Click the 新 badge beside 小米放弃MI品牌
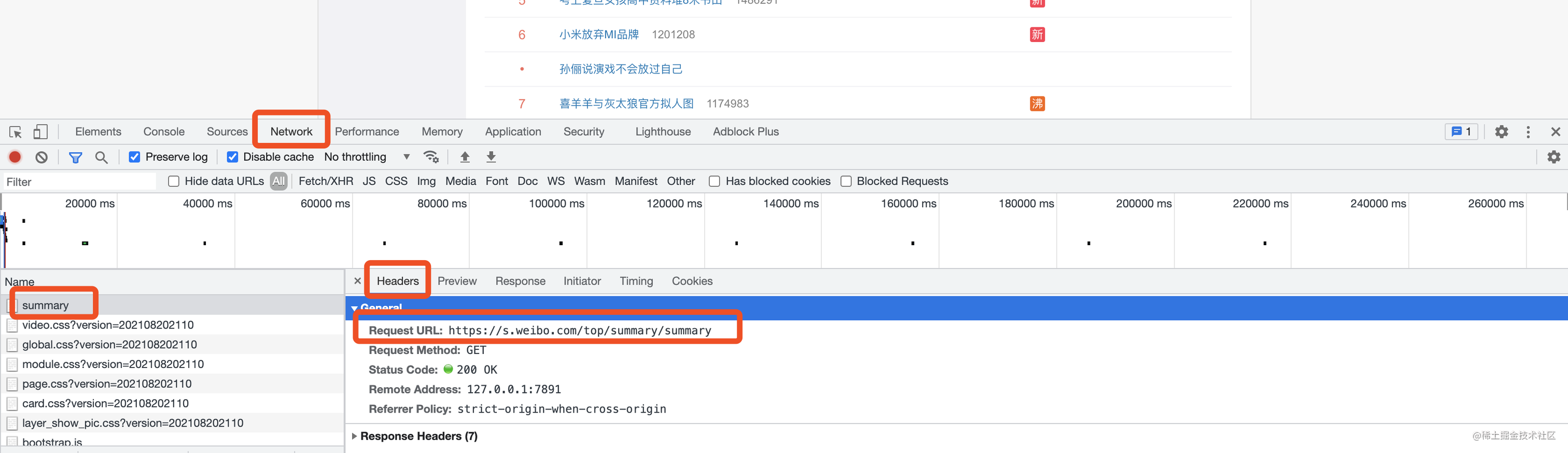The height and width of the screenshot is (453, 1568). pyautogui.click(x=1037, y=35)
